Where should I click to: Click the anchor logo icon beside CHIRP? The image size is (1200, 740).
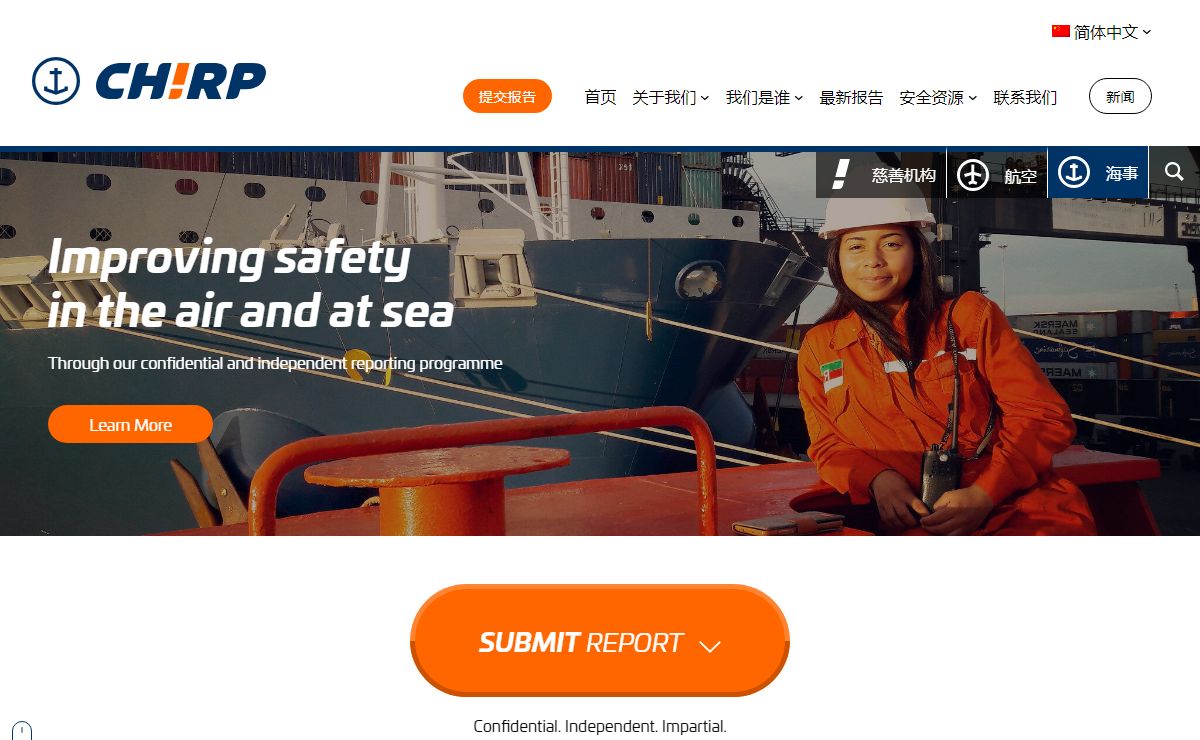tap(56, 81)
